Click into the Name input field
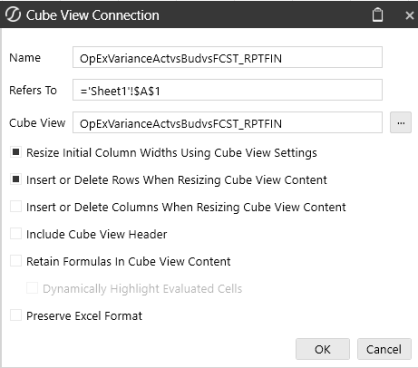This screenshot has width=418, height=368. pyautogui.click(x=227, y=57)
